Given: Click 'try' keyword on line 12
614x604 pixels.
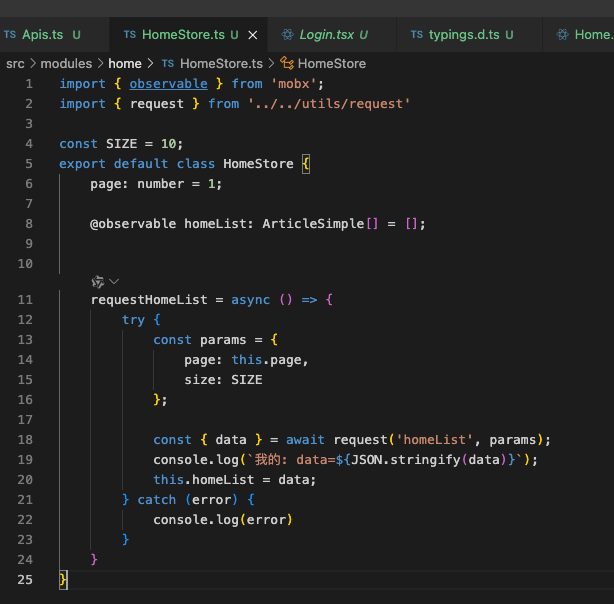Looking at the screenshot, I should (x=133, y=320).
